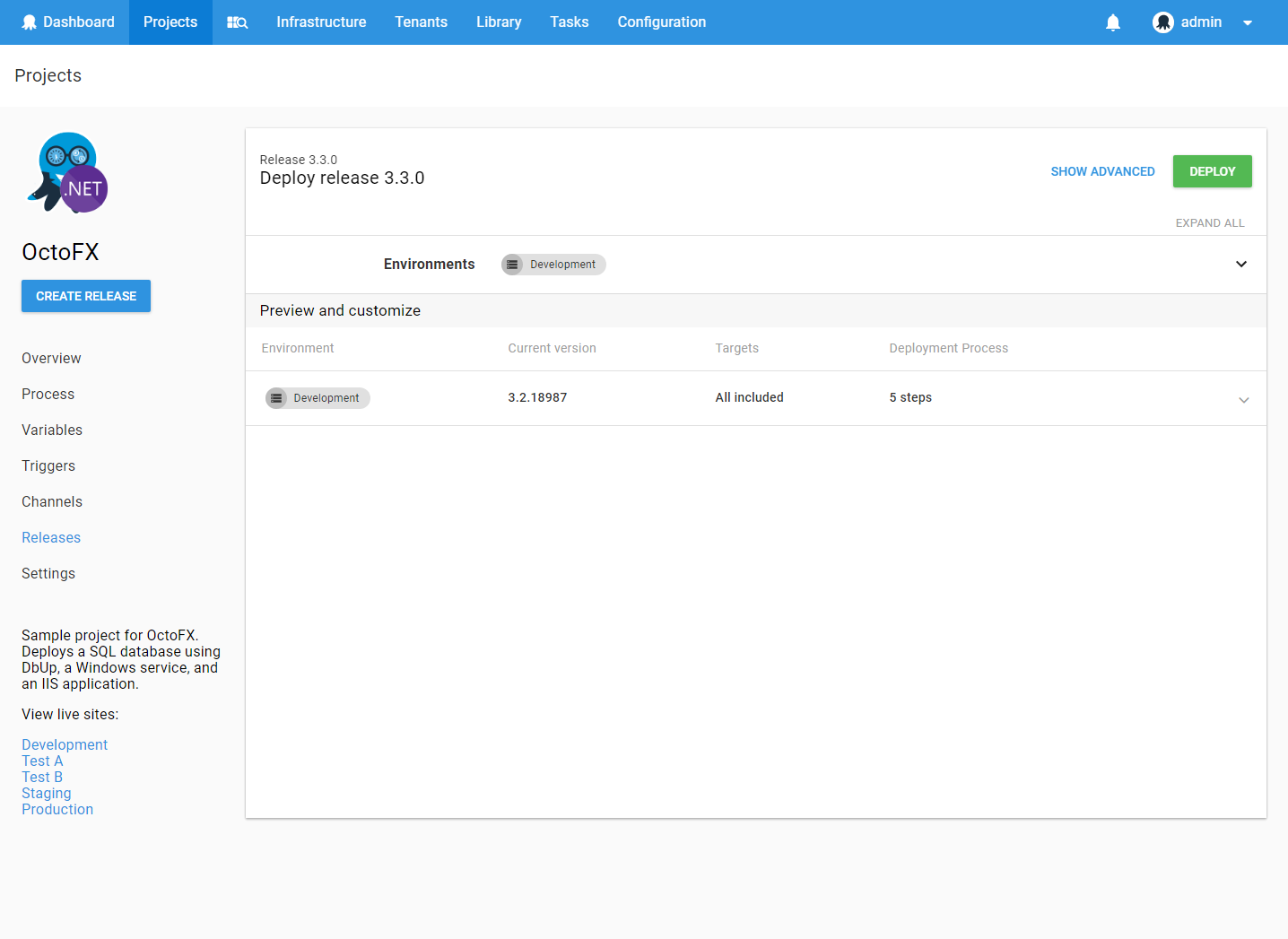
Task: Open the Production live site link
Action: click(57, 809)
